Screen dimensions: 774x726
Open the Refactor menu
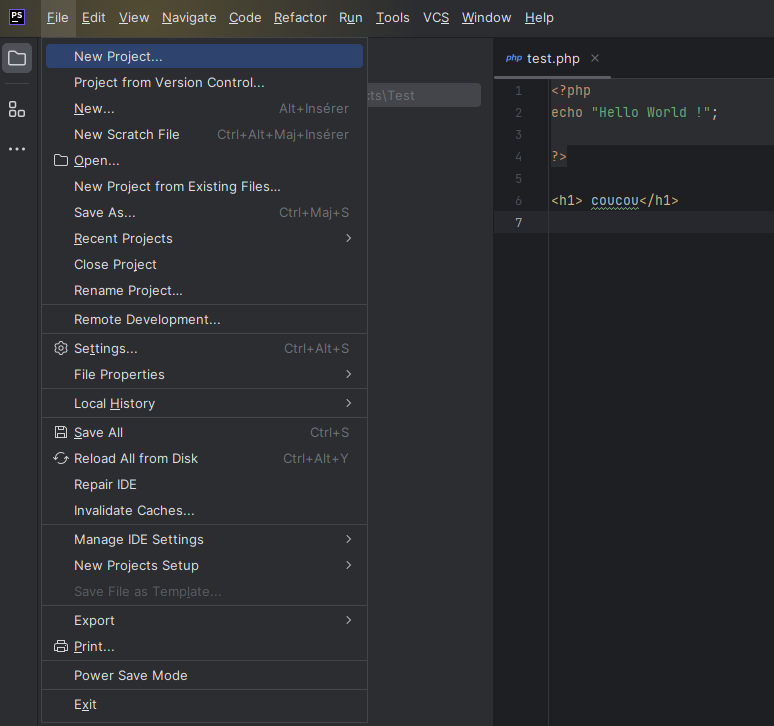pyautogui.click(x=300, y=17)
